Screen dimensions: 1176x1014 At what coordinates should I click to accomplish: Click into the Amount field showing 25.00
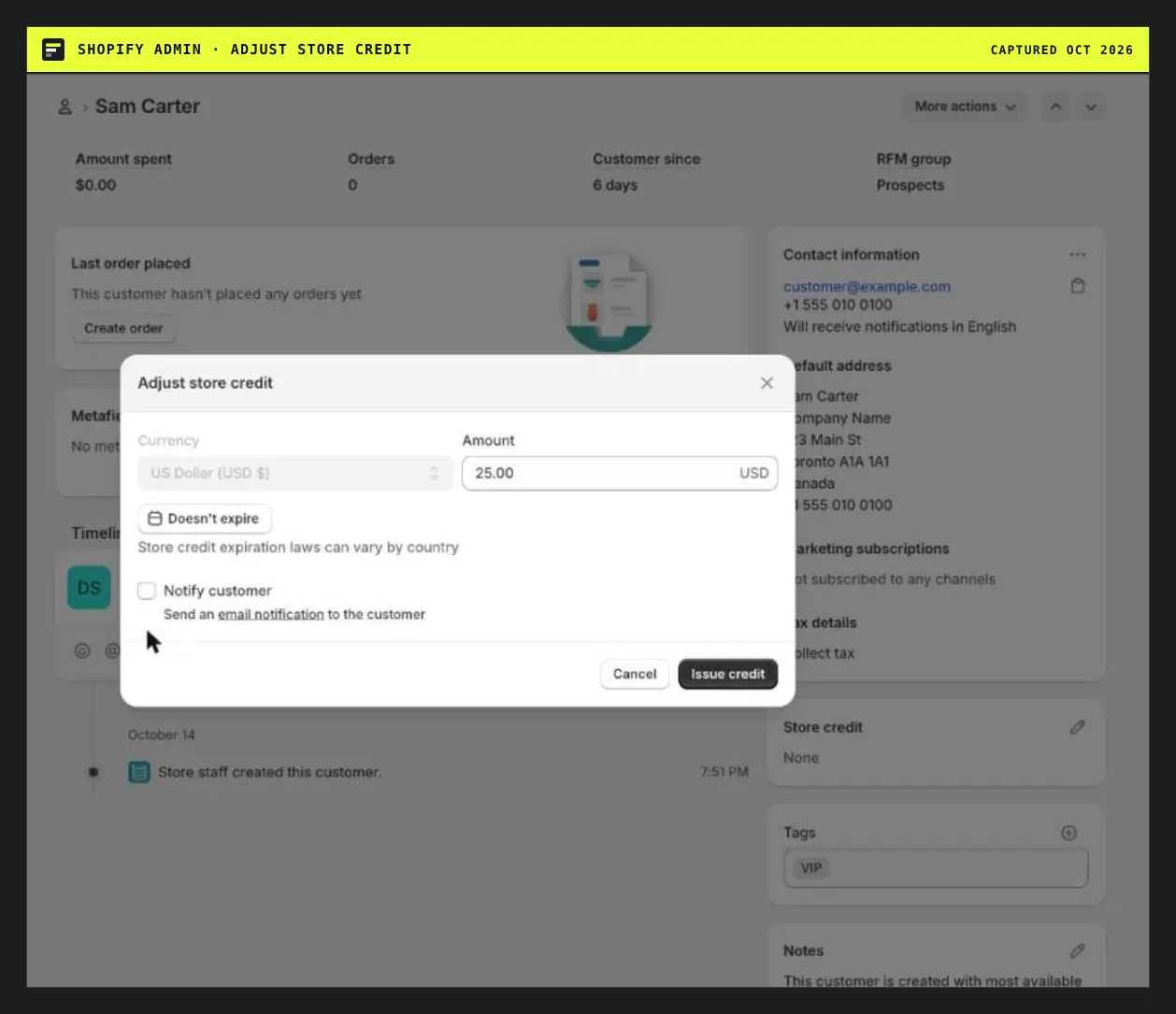(x=620, y=473)
